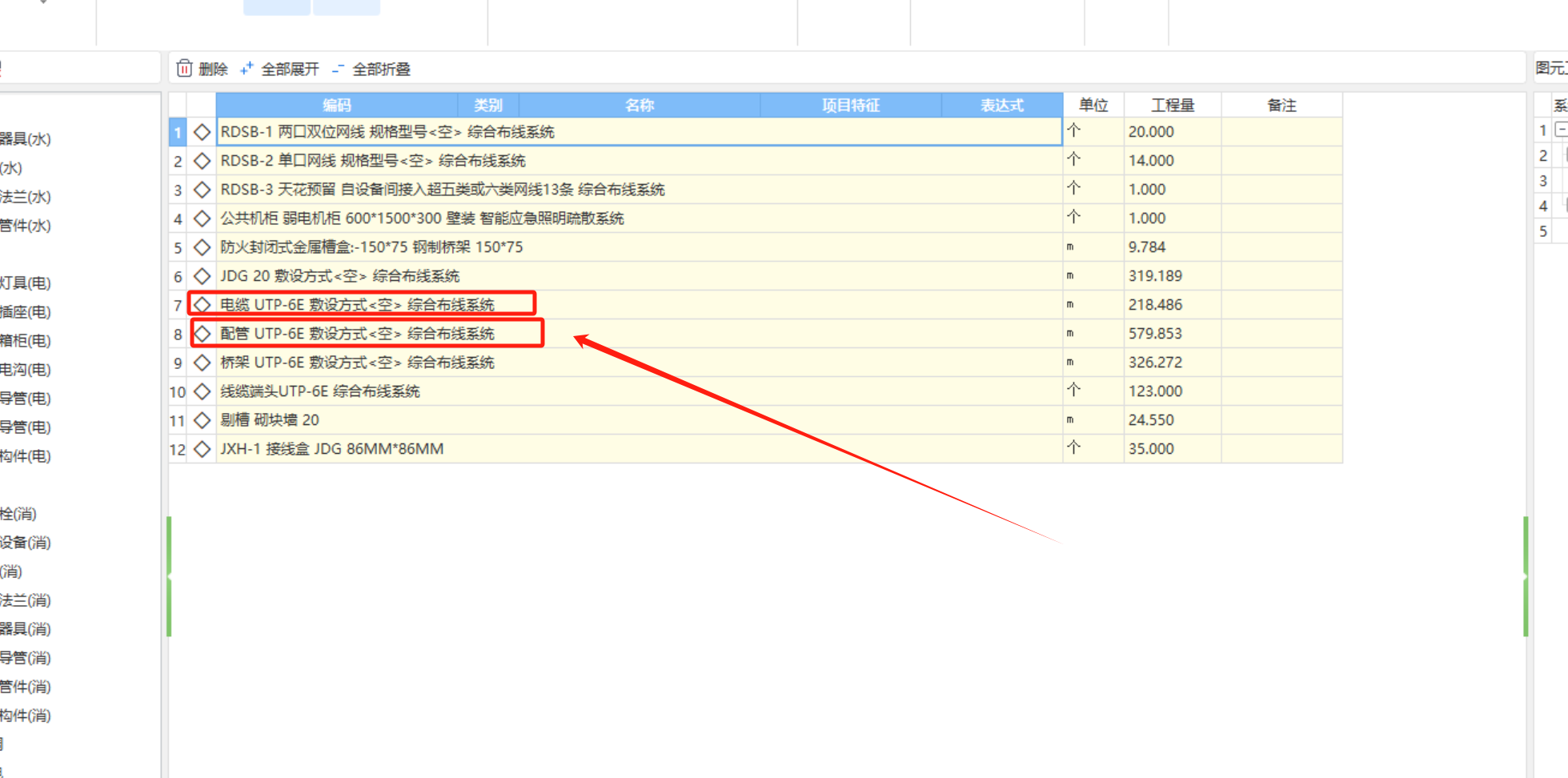This screenshot has width=1568, height=778.
Task: Select 构件(消) in left sidebar
Action: point(25,716)
